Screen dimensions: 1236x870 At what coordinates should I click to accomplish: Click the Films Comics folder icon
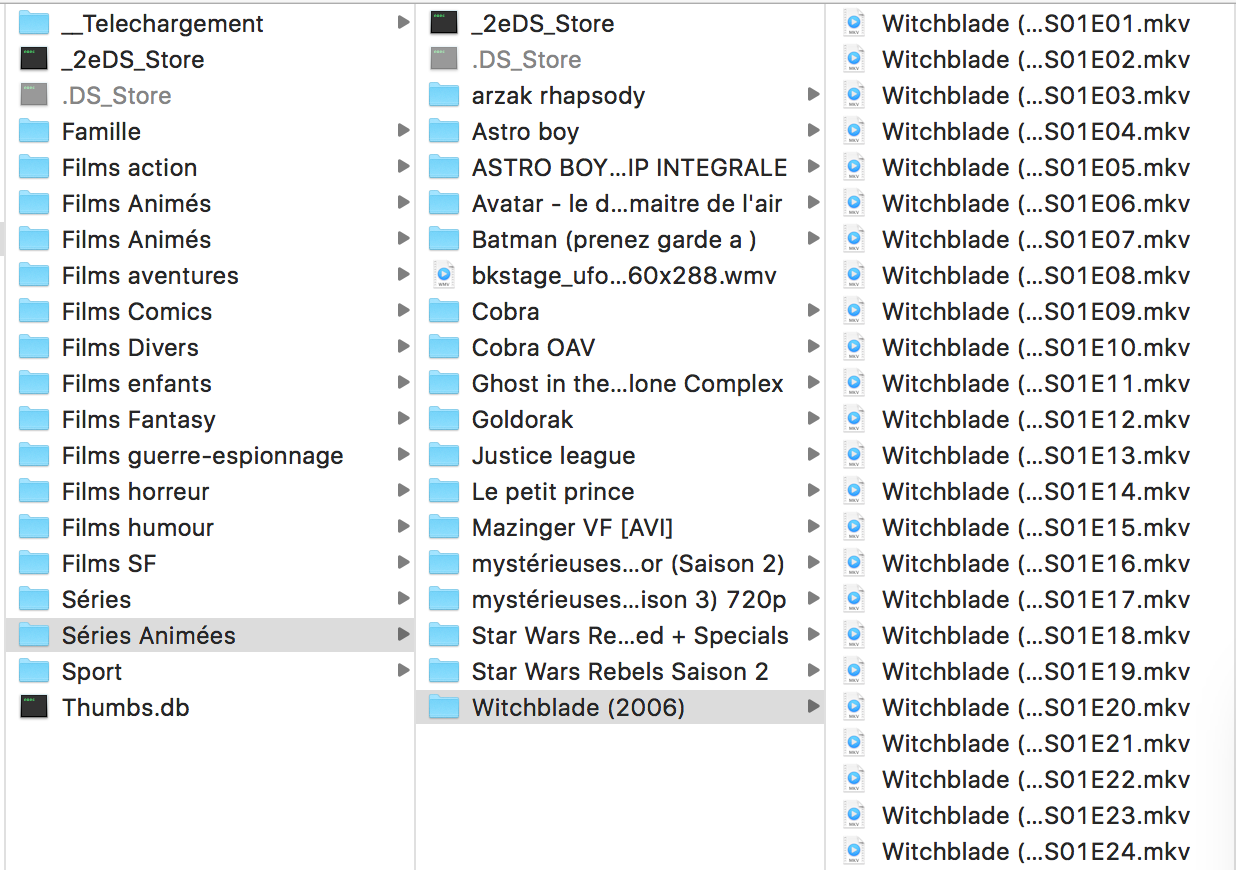[x=34, y=311]
